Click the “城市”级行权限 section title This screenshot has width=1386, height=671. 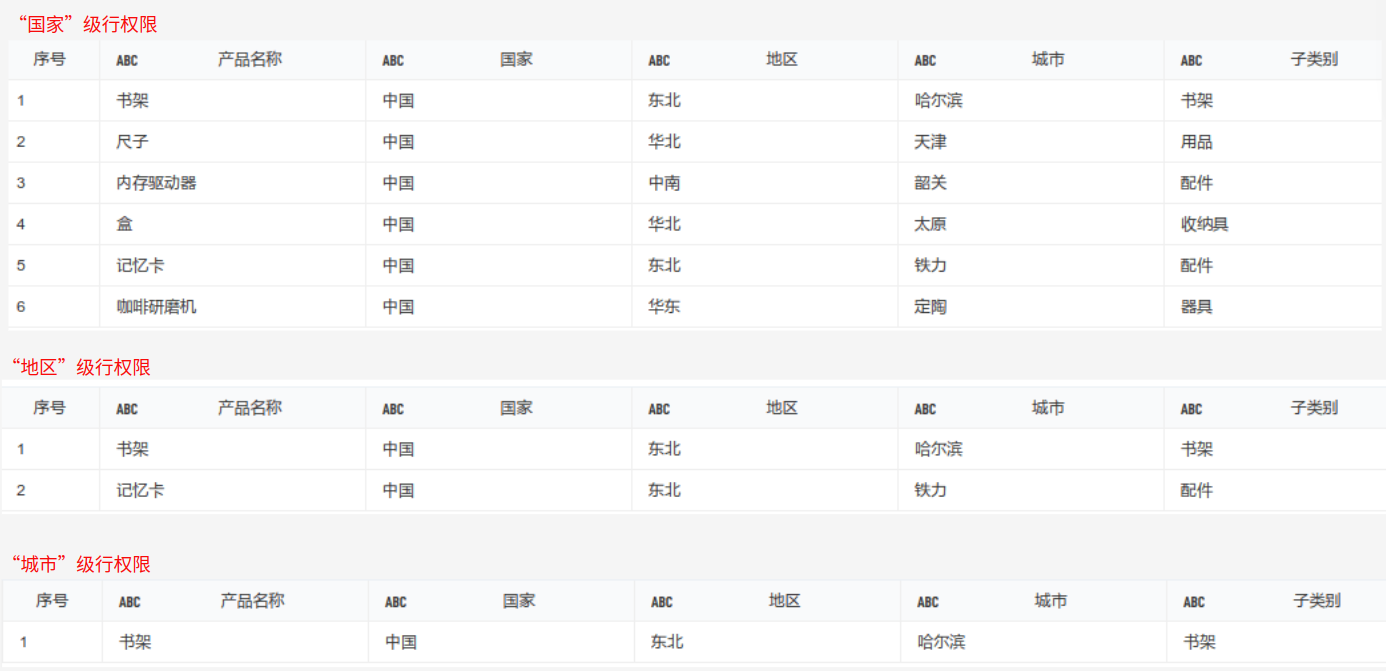point(80,565)
